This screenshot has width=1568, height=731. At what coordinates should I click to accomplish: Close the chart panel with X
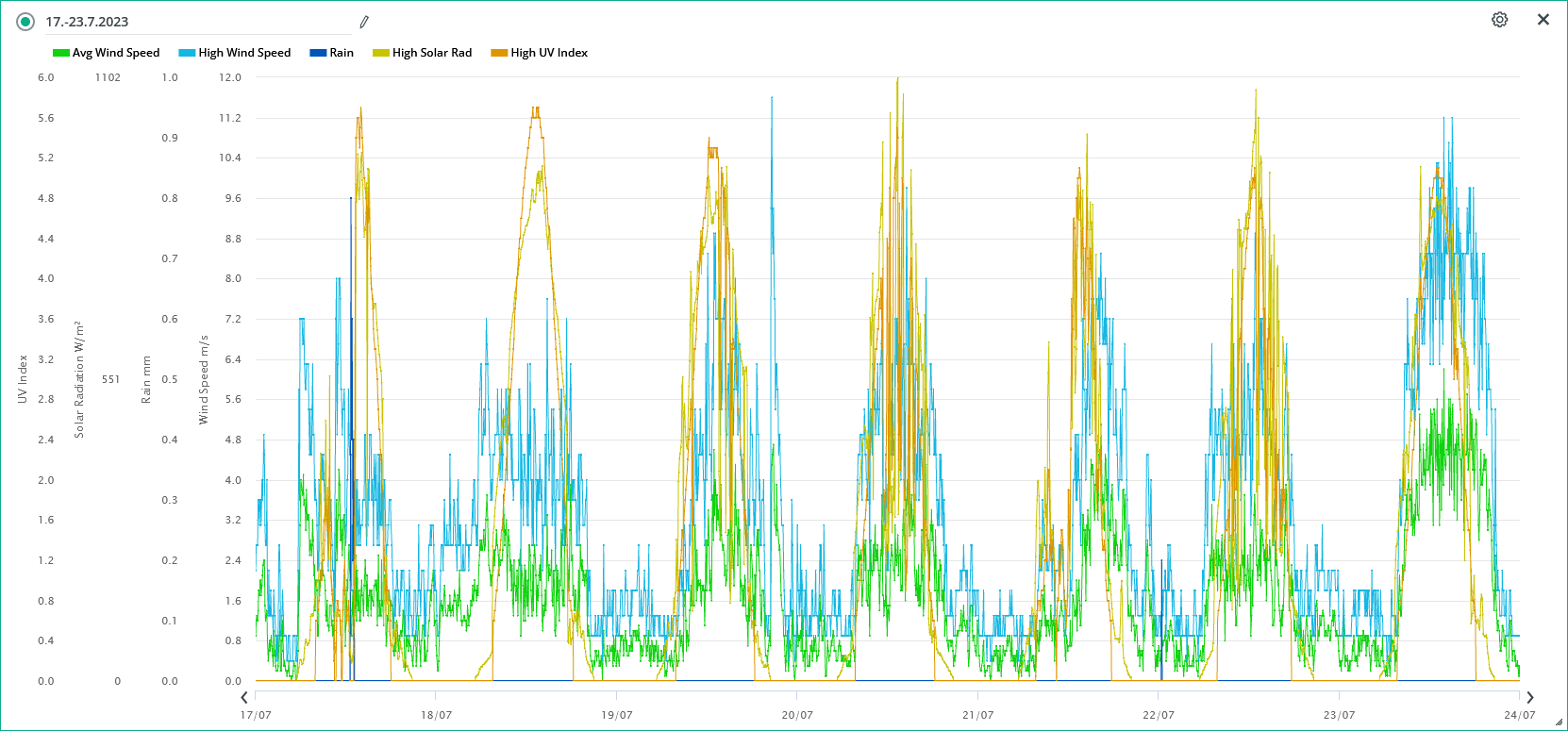[x=1543, y=20]
